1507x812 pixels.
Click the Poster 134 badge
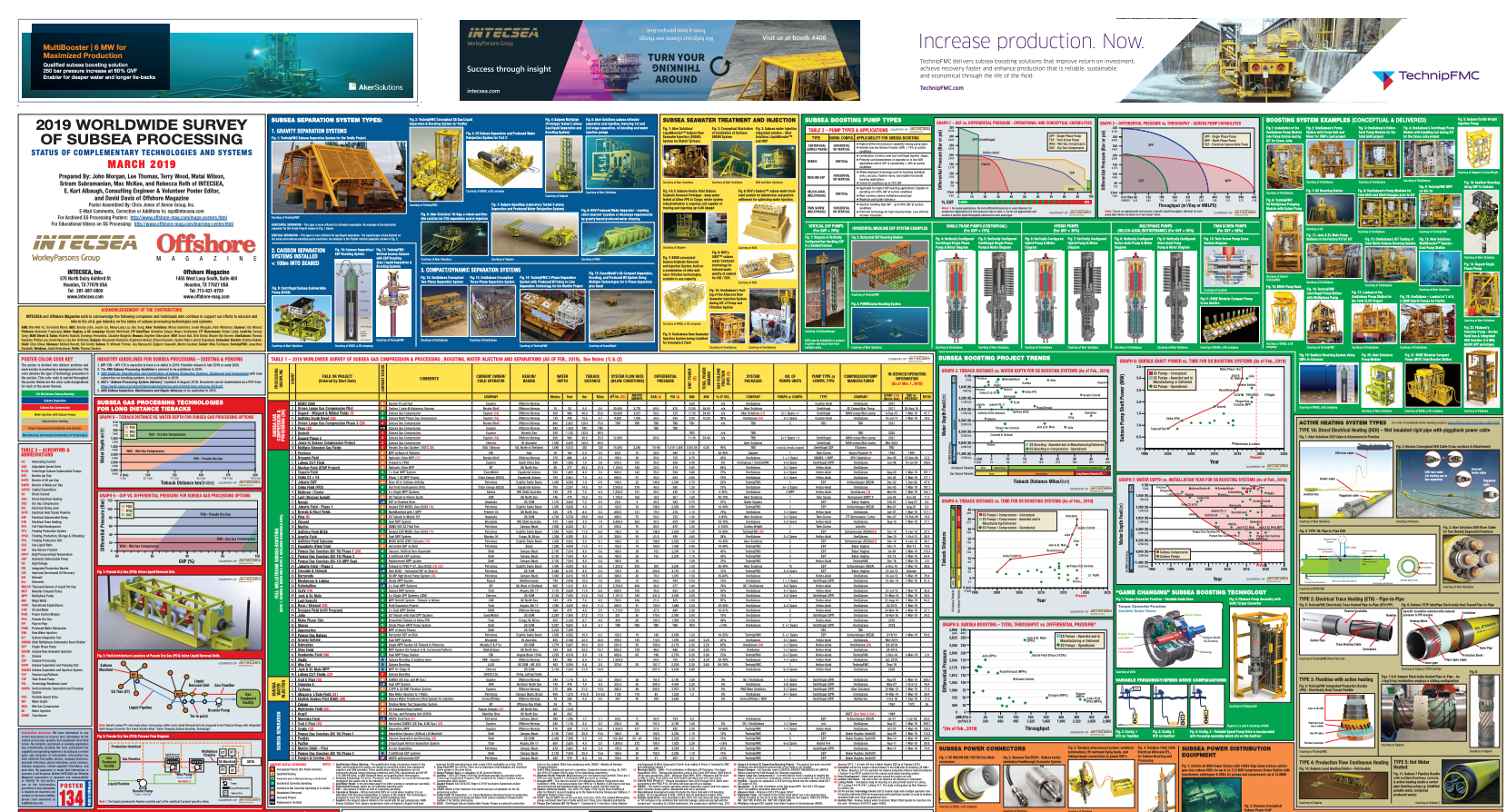coord(72,796)
